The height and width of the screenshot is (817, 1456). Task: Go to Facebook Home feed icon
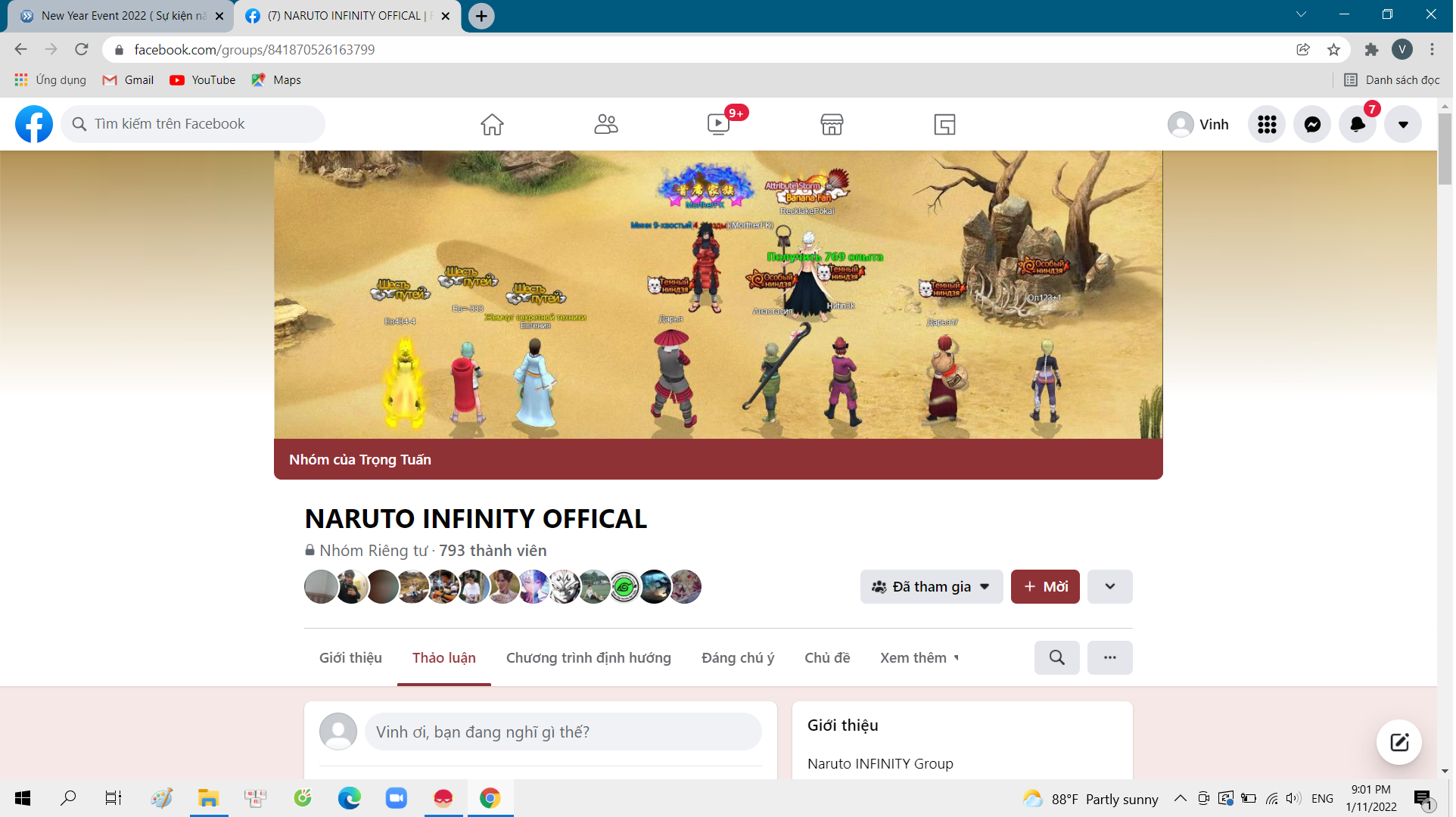pyautogui.click(x=492, y=124)
